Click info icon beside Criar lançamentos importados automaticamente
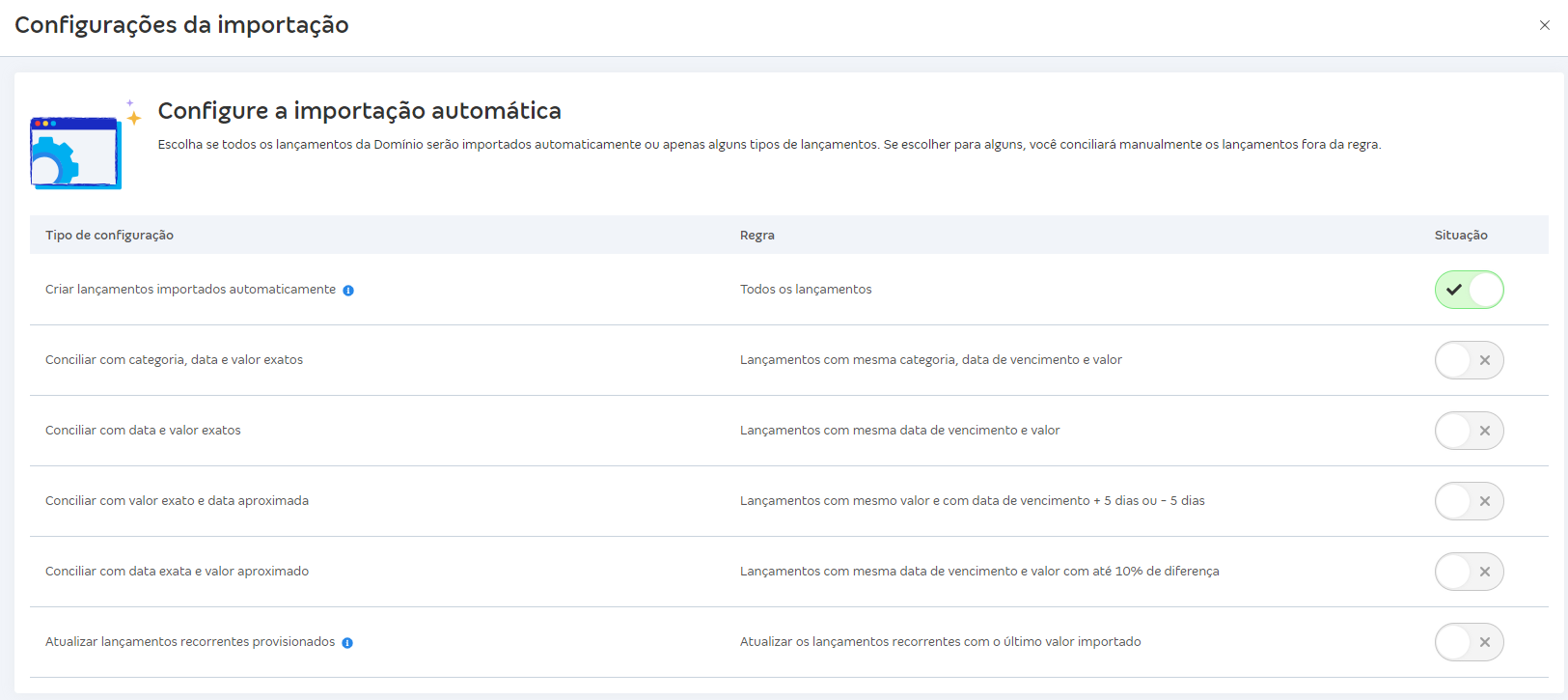The image size is (1568, 700). pos(348,291)
